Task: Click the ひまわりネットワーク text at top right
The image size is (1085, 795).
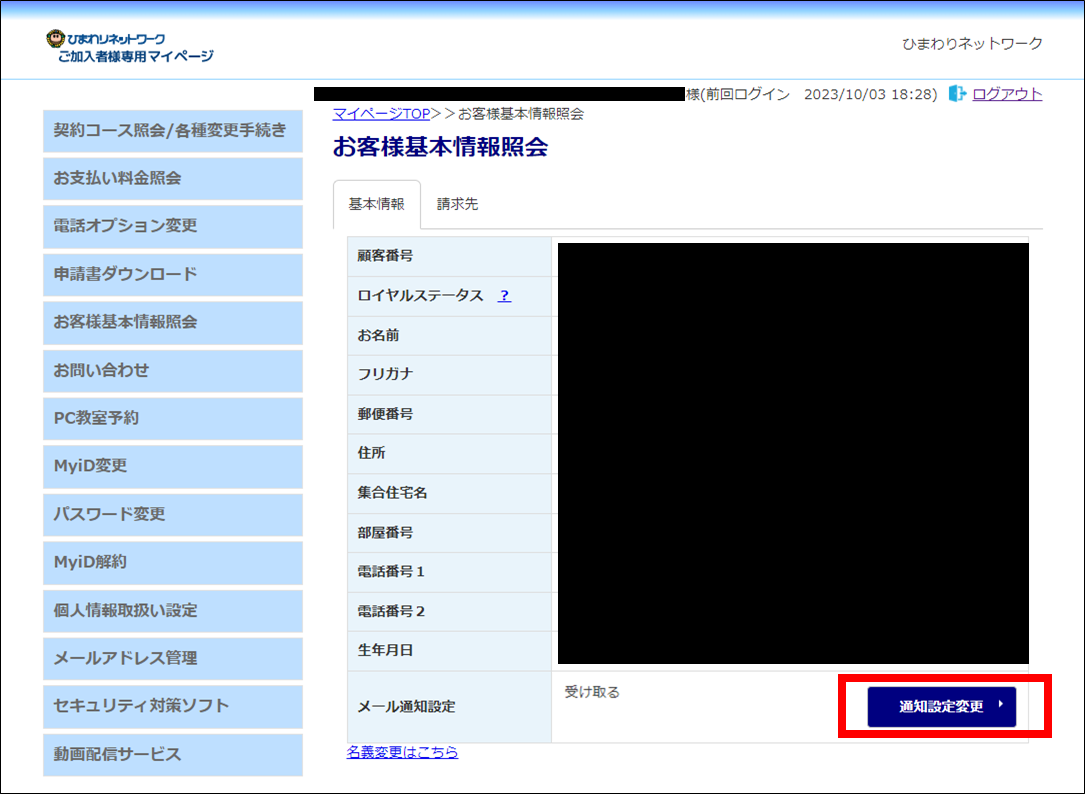Action: click(x=972, y=44)
